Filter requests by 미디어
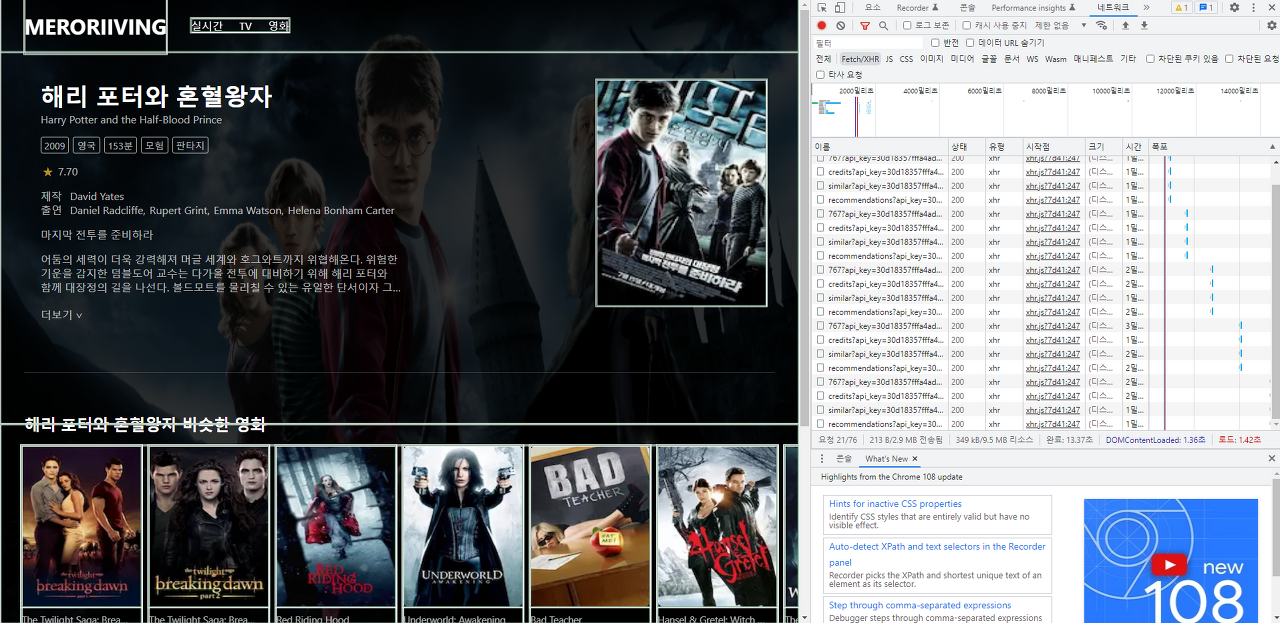Screen dimensions: 1280x623 [x=962, y=59]
